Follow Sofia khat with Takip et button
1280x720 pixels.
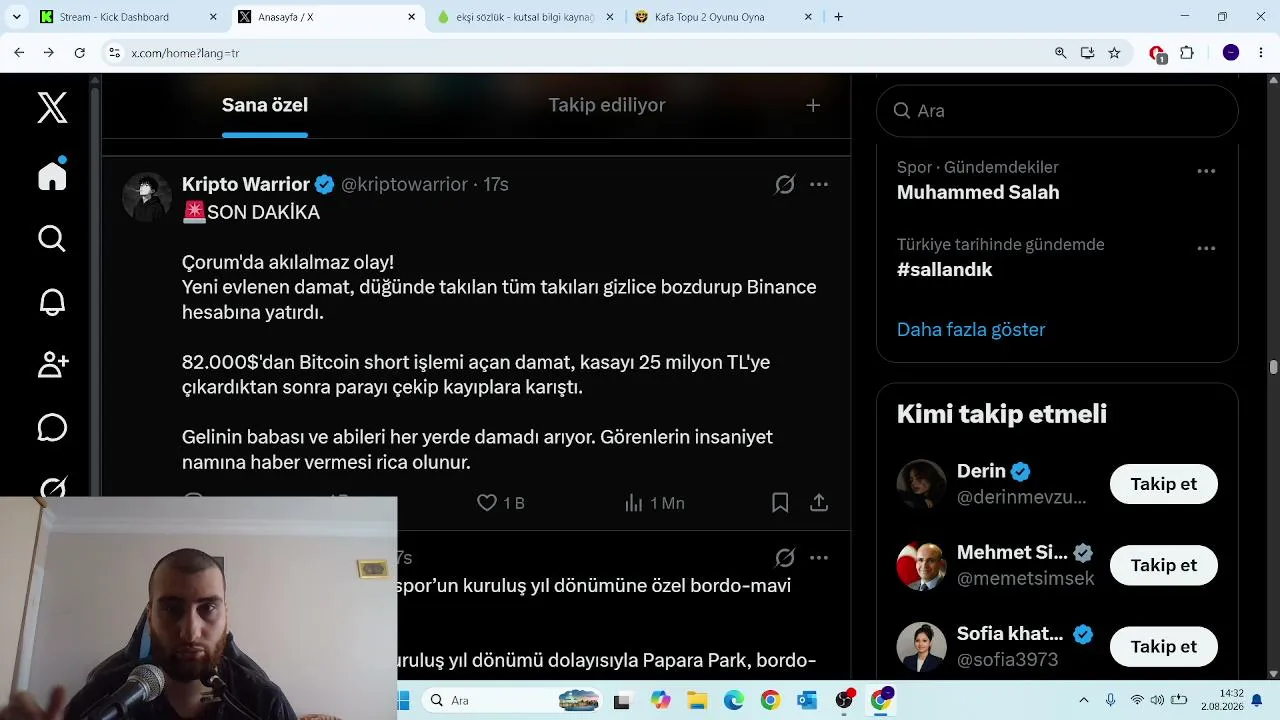[x=1163, y=647]
